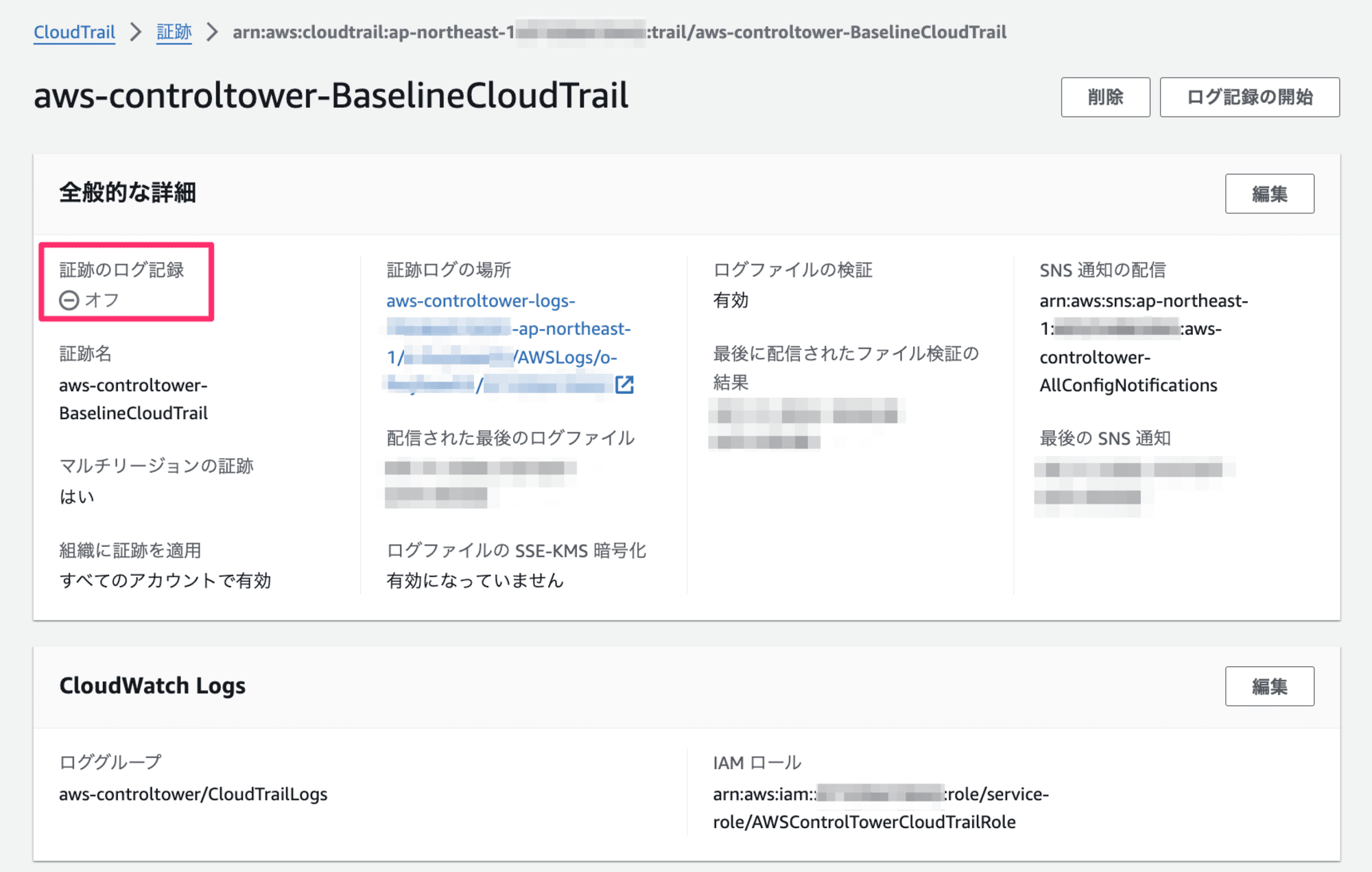Select the trail ARN breadcrumb text
Screen dimensions: 1372x872
(x=619, y=32)
